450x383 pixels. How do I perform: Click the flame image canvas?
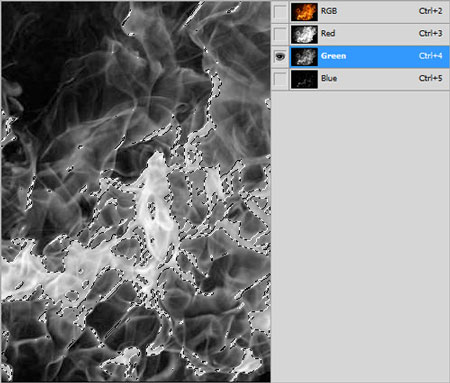[136, 192]
